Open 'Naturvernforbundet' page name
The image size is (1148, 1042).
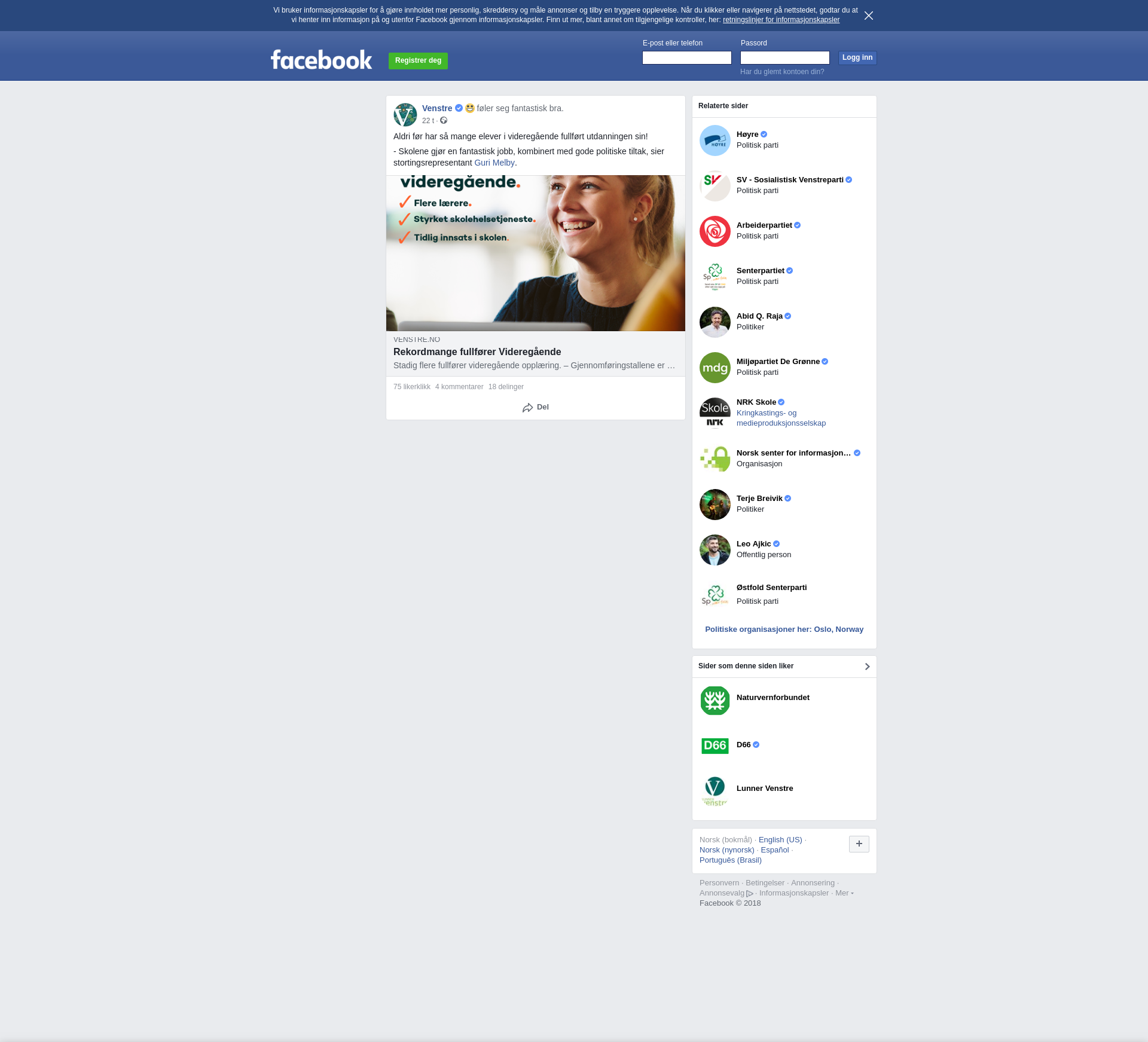pos(773,698)
